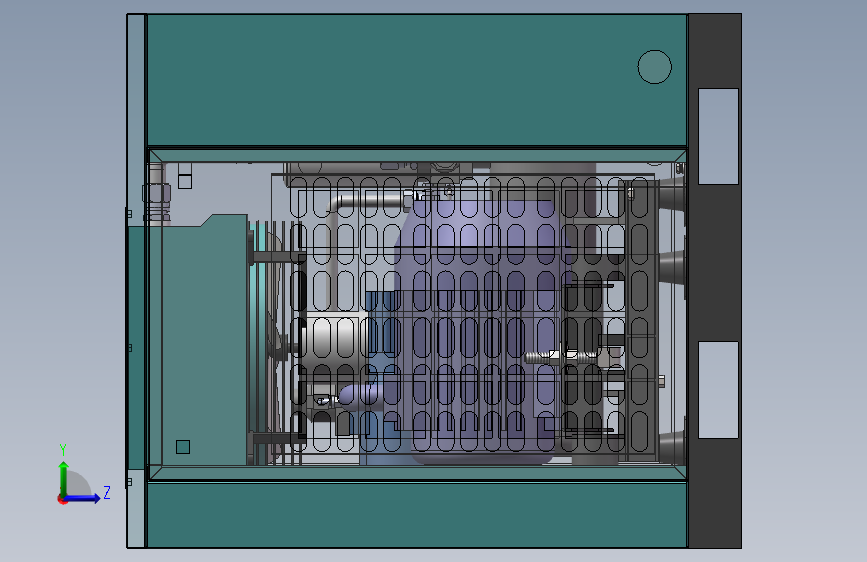Click the red X axis origin dot of the triad
The height and width of the screenshot is (562, 867).
62,499
